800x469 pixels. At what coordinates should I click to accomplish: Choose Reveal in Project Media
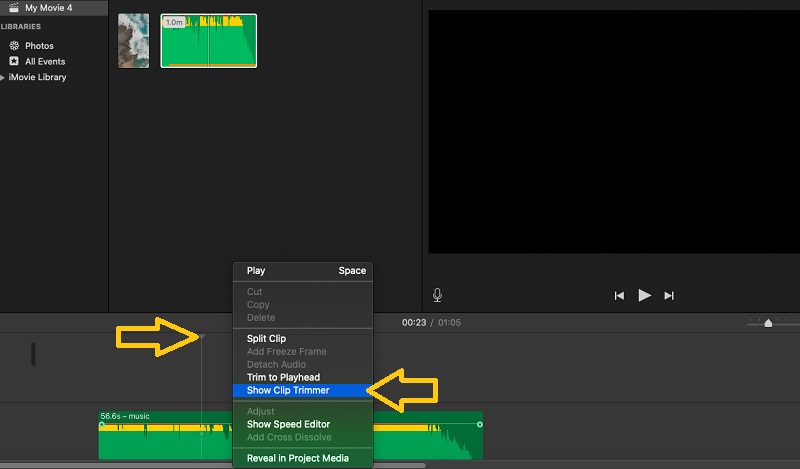coord(303,458)
